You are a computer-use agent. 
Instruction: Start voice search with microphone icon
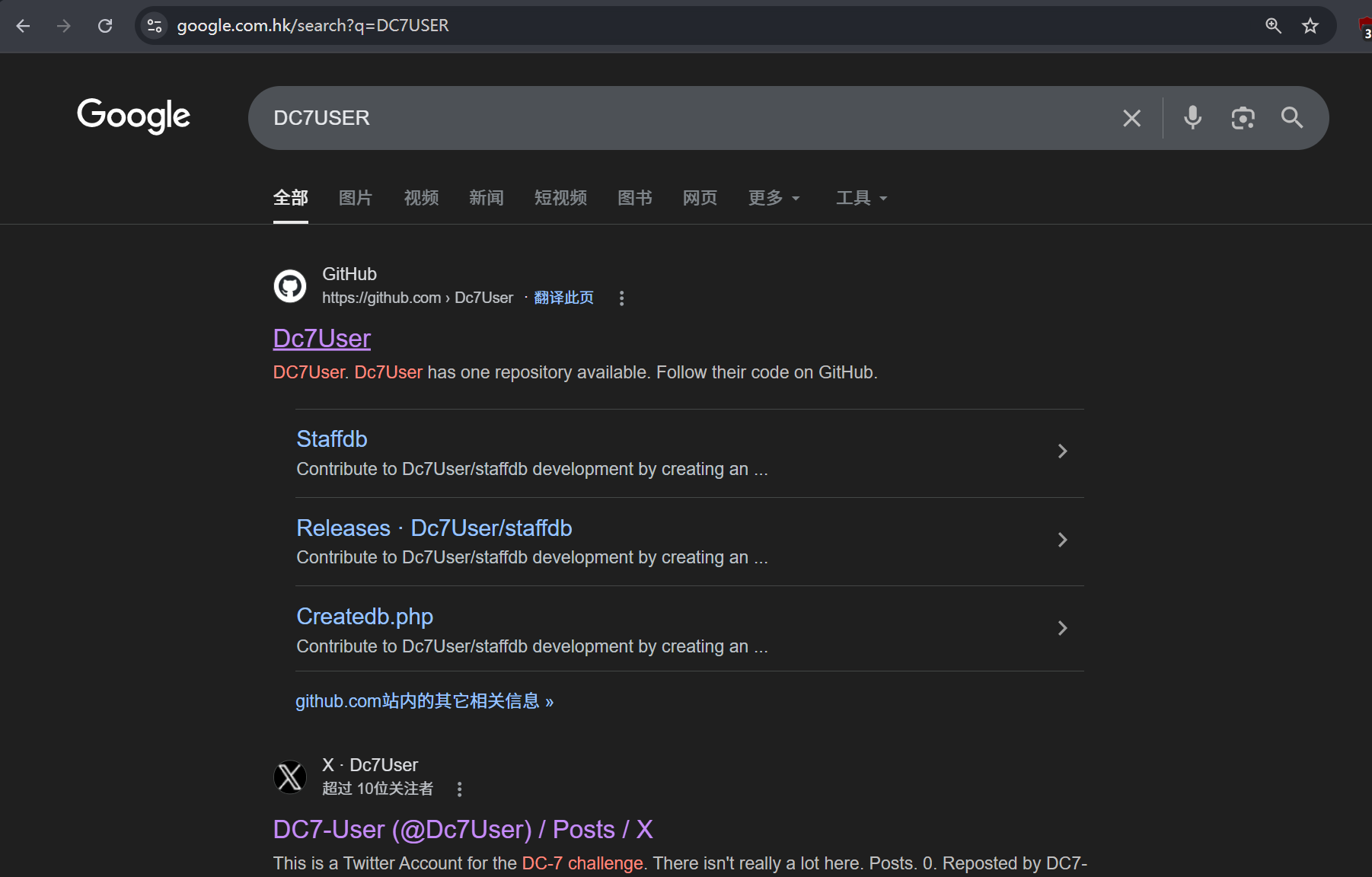pyautogui.click(x=1193, y=118)
